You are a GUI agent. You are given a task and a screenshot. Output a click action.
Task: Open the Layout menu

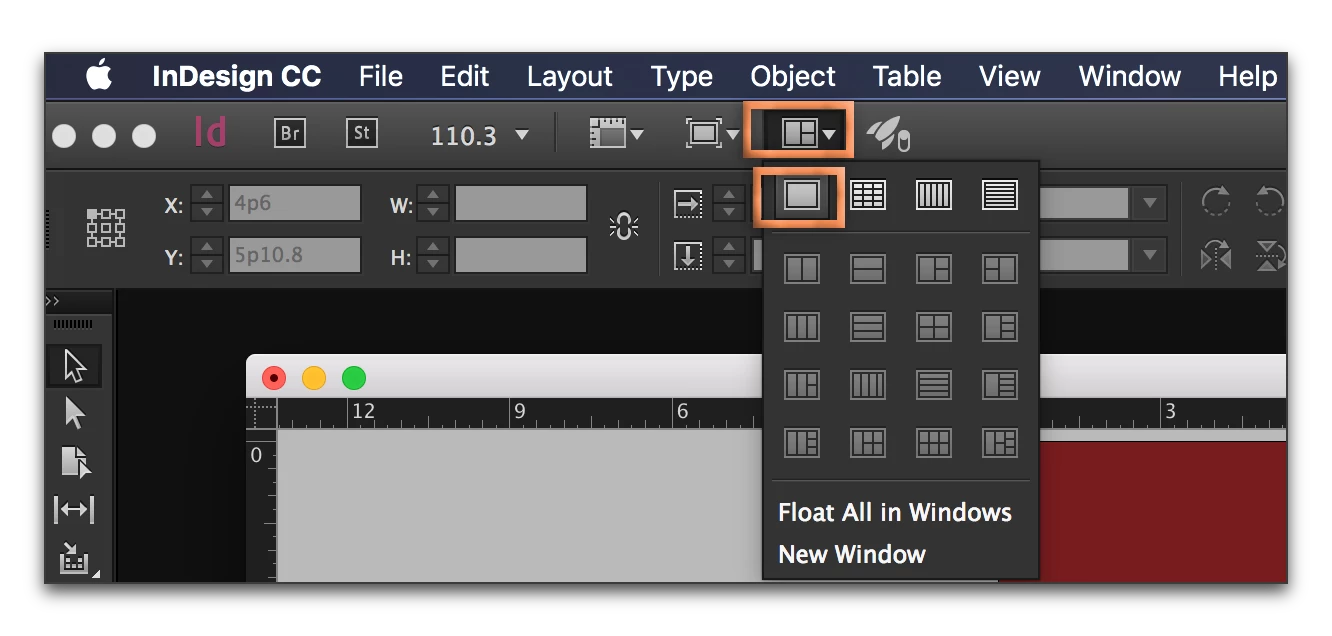pyautogui.click(x=570, y=77)
